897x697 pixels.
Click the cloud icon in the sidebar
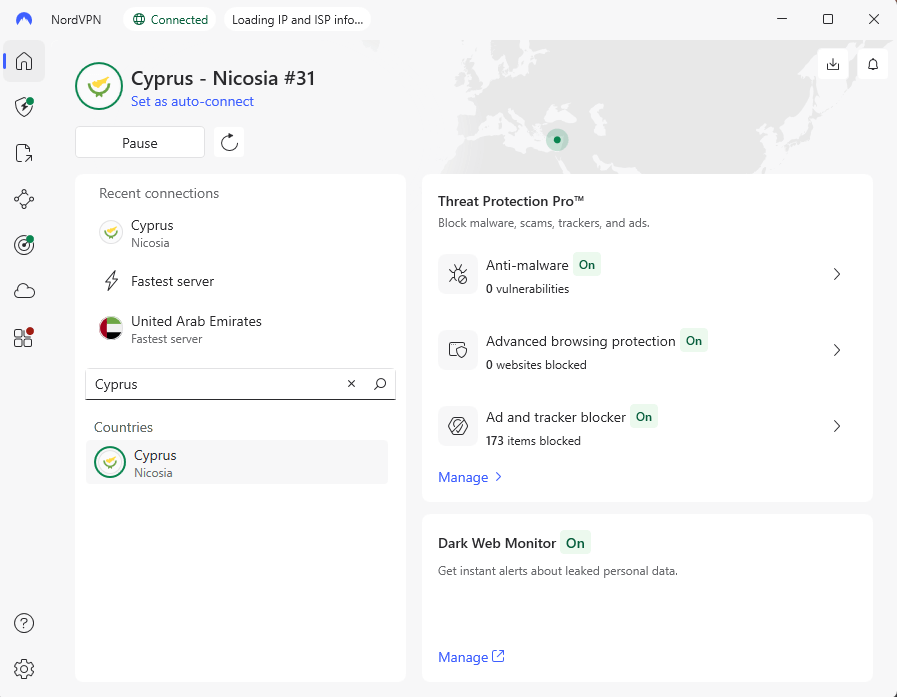tap(23, 291)
